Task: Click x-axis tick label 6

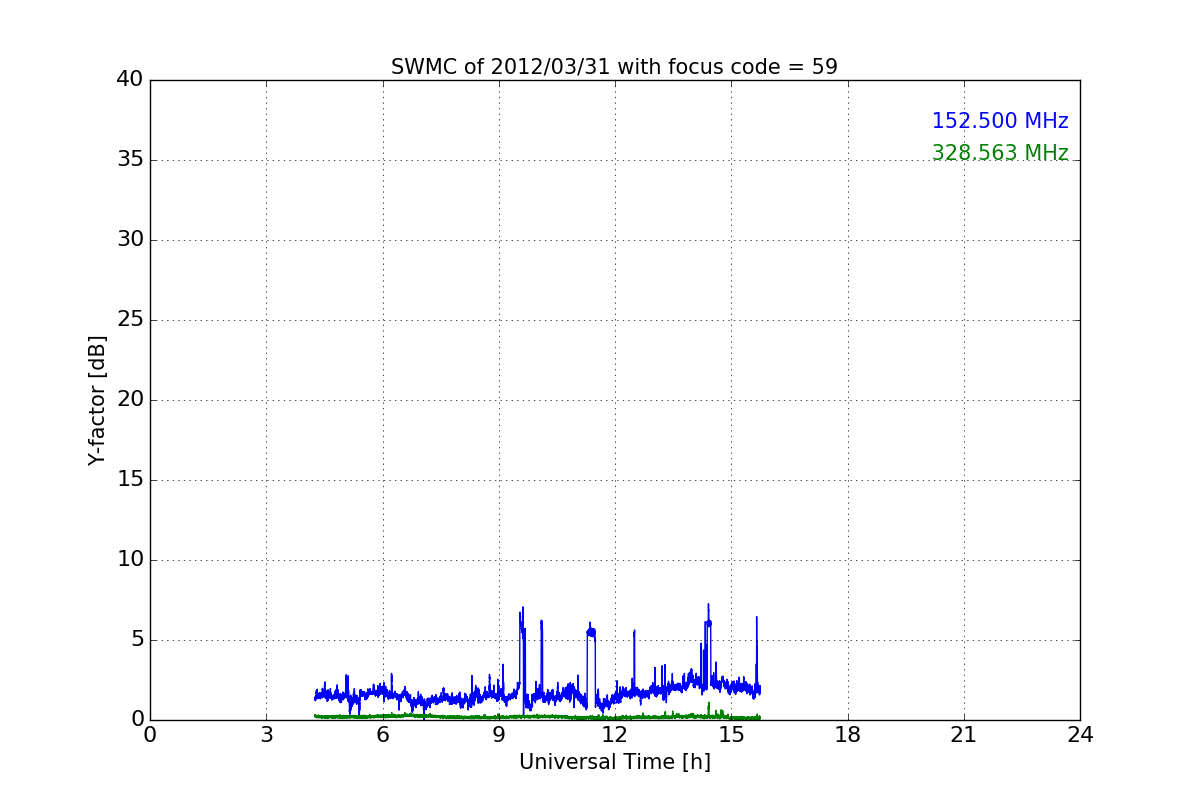Action: point(382,735)
